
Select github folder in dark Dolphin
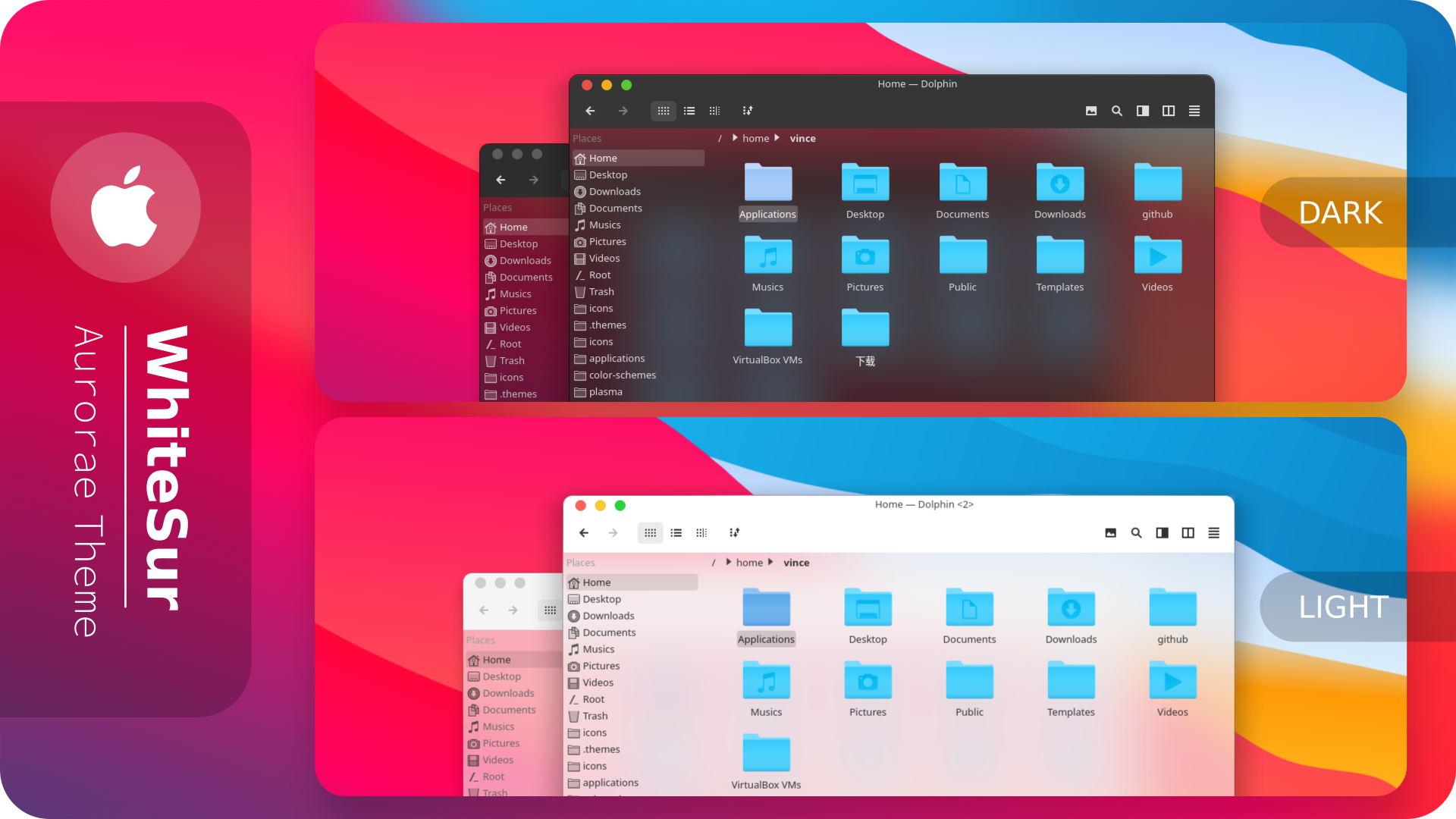[x=1157, y=192]
